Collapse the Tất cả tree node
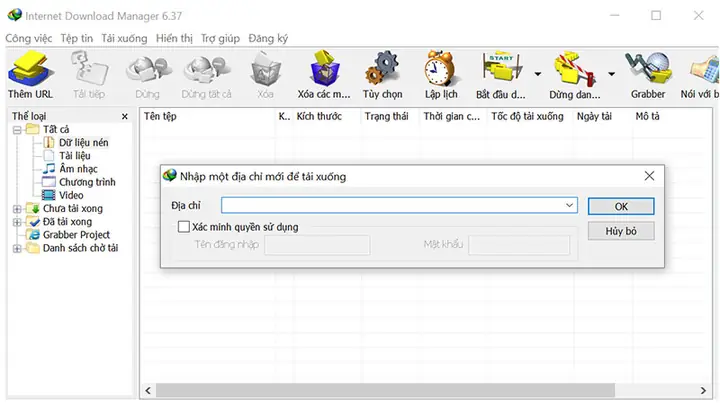720x405 pixels. [17, 130]
